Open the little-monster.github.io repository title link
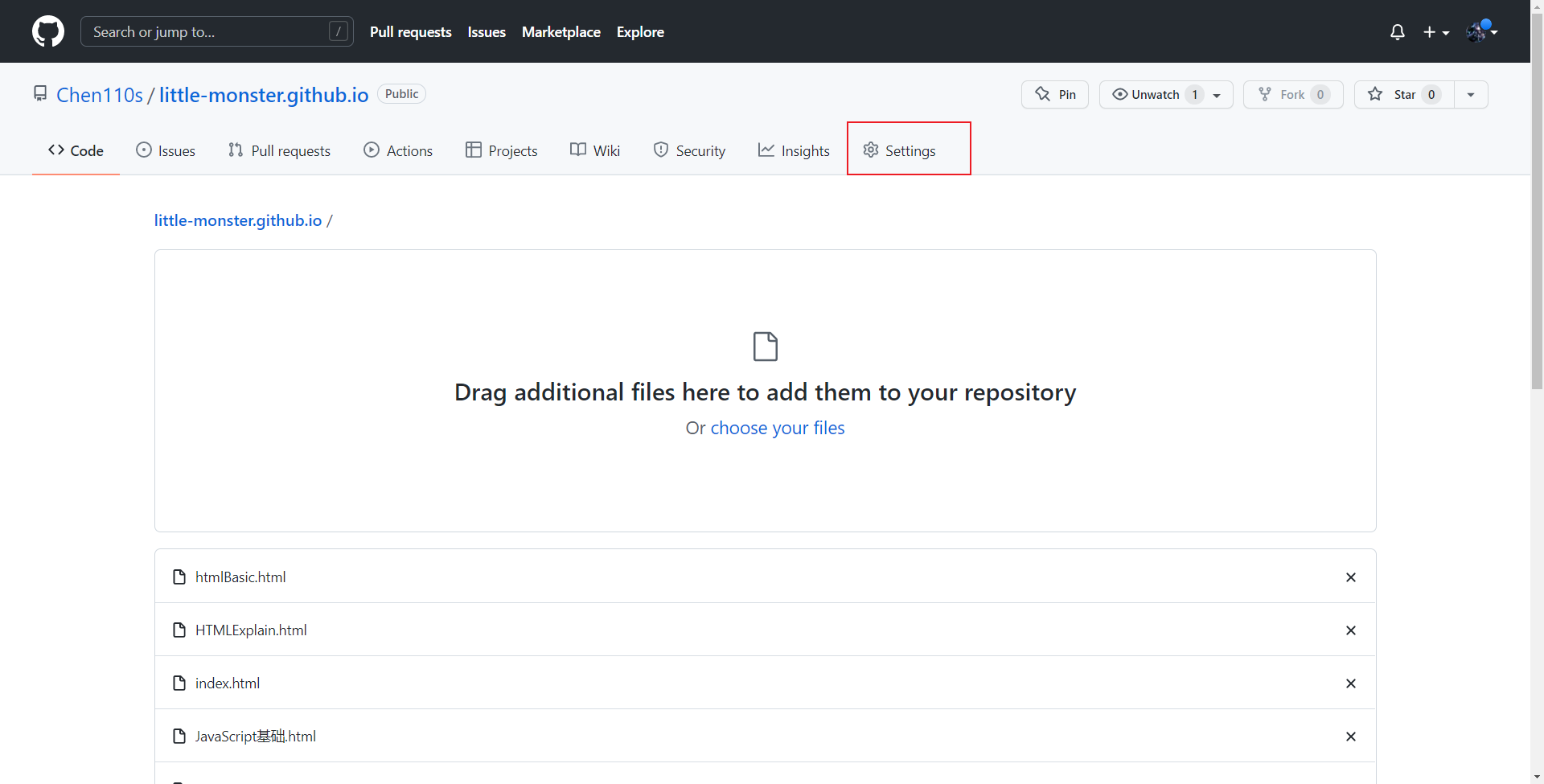This screenshot has width=1544, height=784. (x=264, y=95)
